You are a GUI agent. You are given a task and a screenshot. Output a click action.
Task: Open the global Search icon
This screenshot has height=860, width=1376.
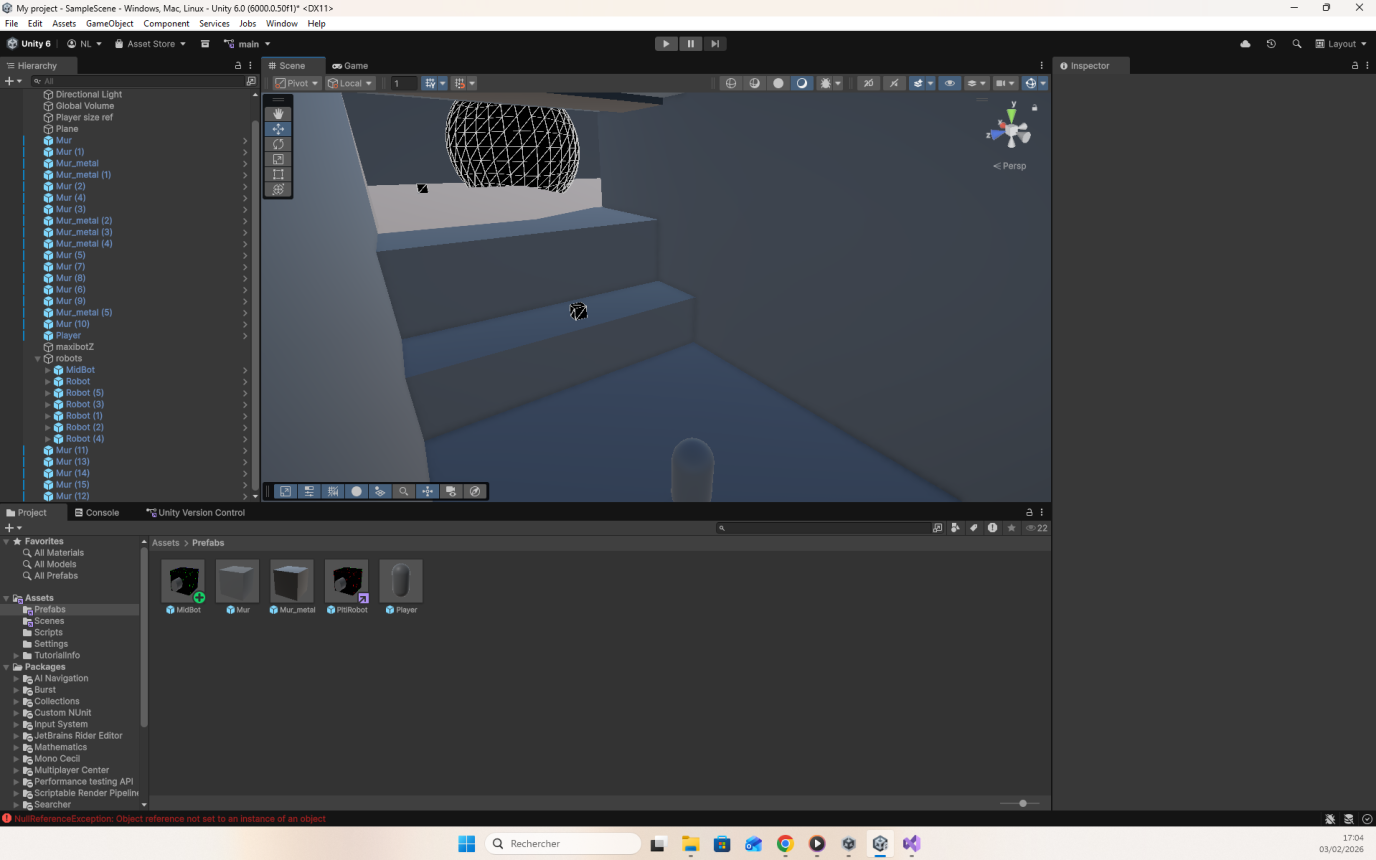point(1297,44)
